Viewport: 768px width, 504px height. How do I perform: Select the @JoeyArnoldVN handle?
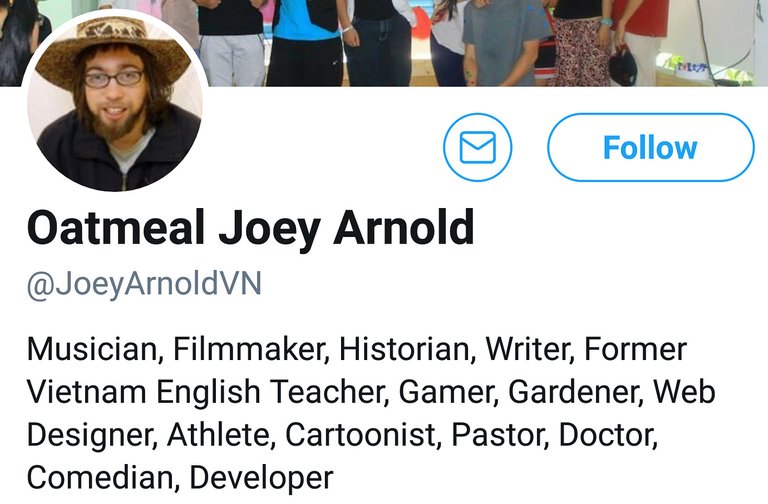coord(144,284)
